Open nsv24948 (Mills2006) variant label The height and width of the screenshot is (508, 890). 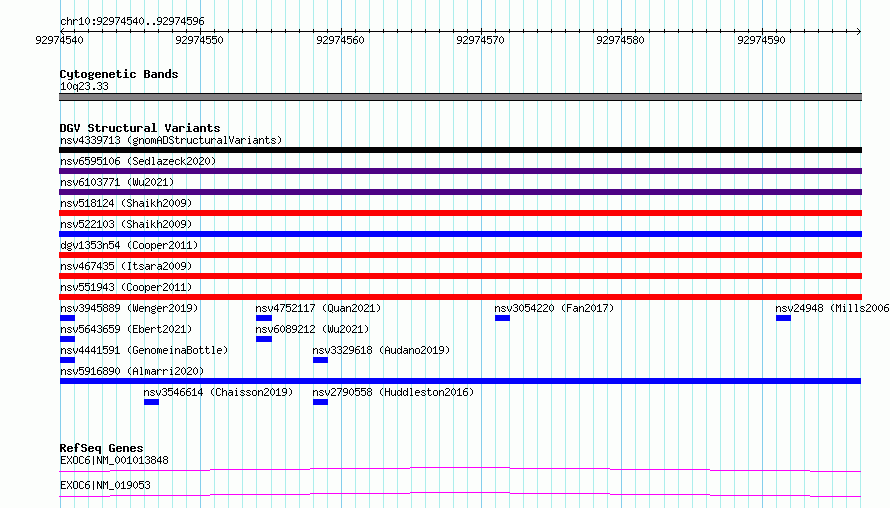(x=832, y=308)
